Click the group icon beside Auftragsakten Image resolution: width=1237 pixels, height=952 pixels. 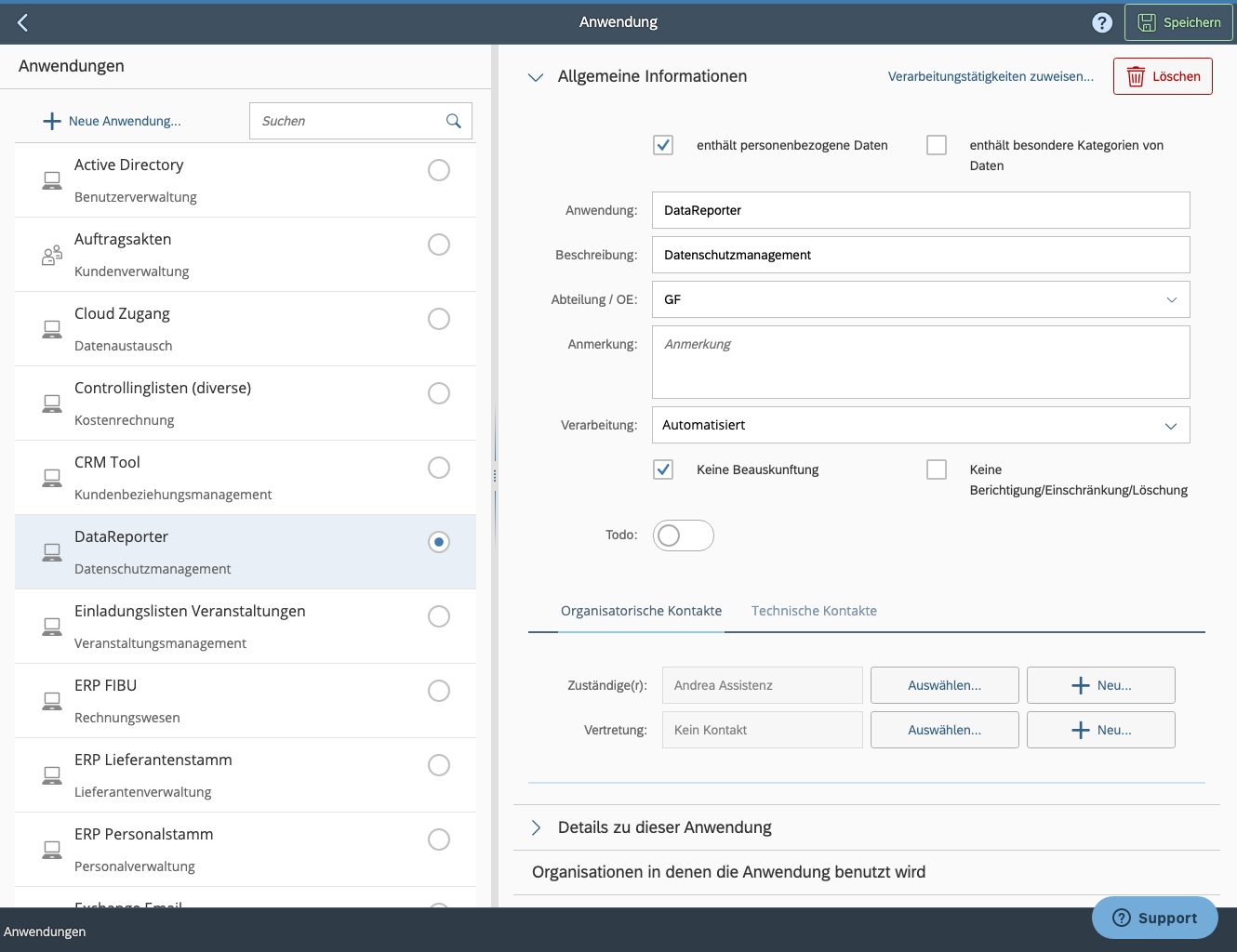coord(52,254)
